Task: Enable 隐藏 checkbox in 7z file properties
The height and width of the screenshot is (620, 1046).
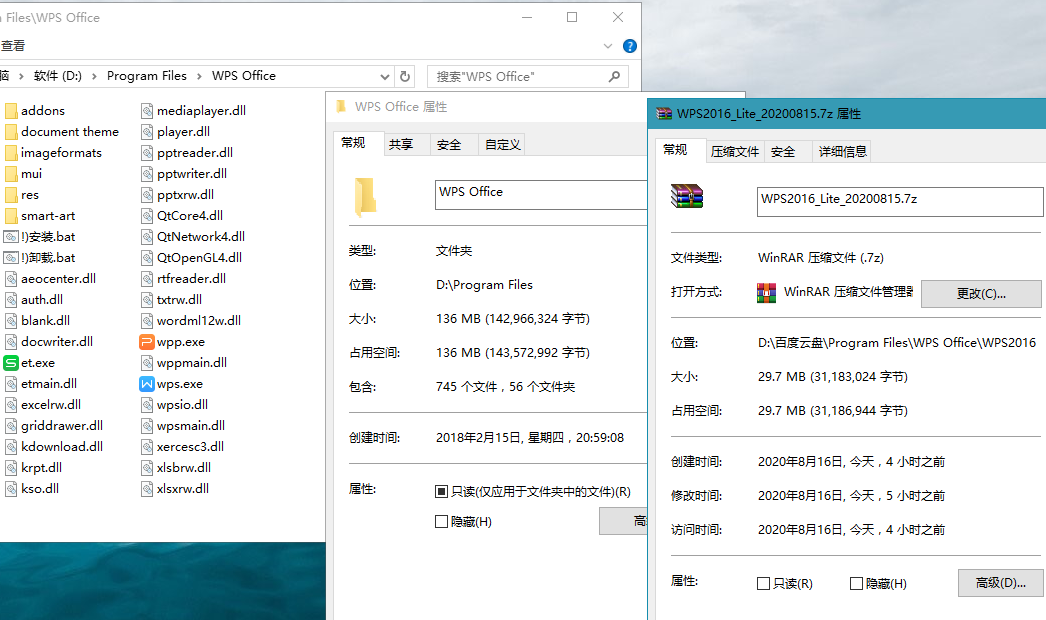Action: [856, 584]
